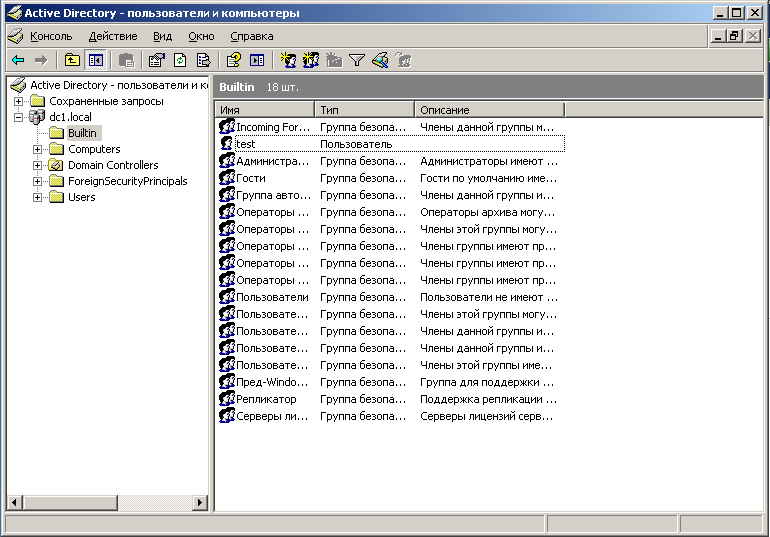Click the group icon of Гости row
Viewport: 770px width, 537px height.
226,178
